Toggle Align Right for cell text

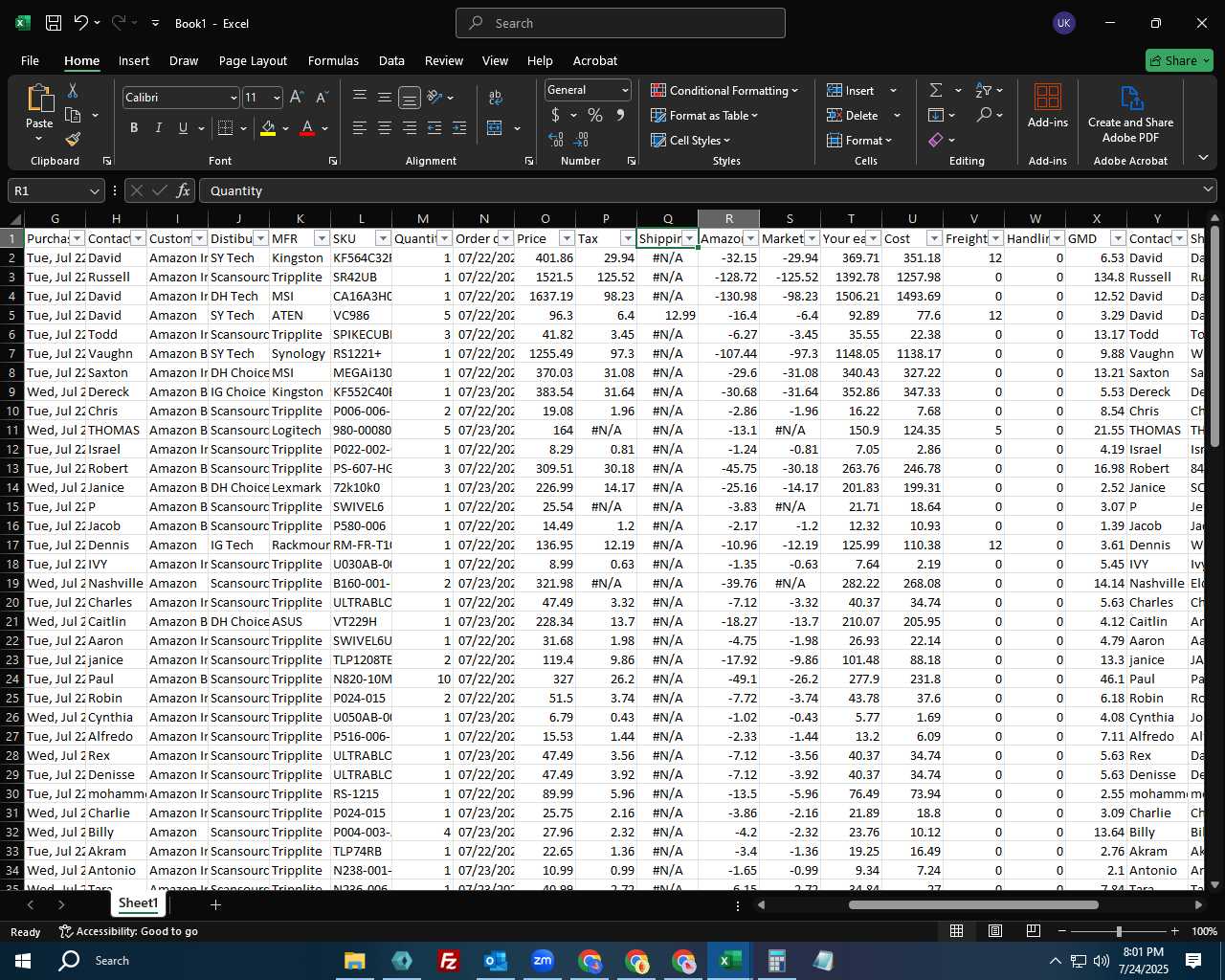pos(409,127)
